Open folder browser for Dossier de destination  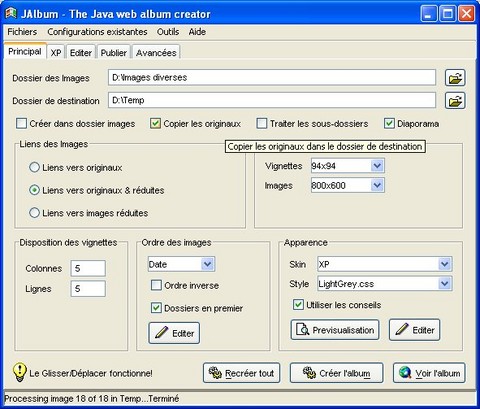[455, 101]
